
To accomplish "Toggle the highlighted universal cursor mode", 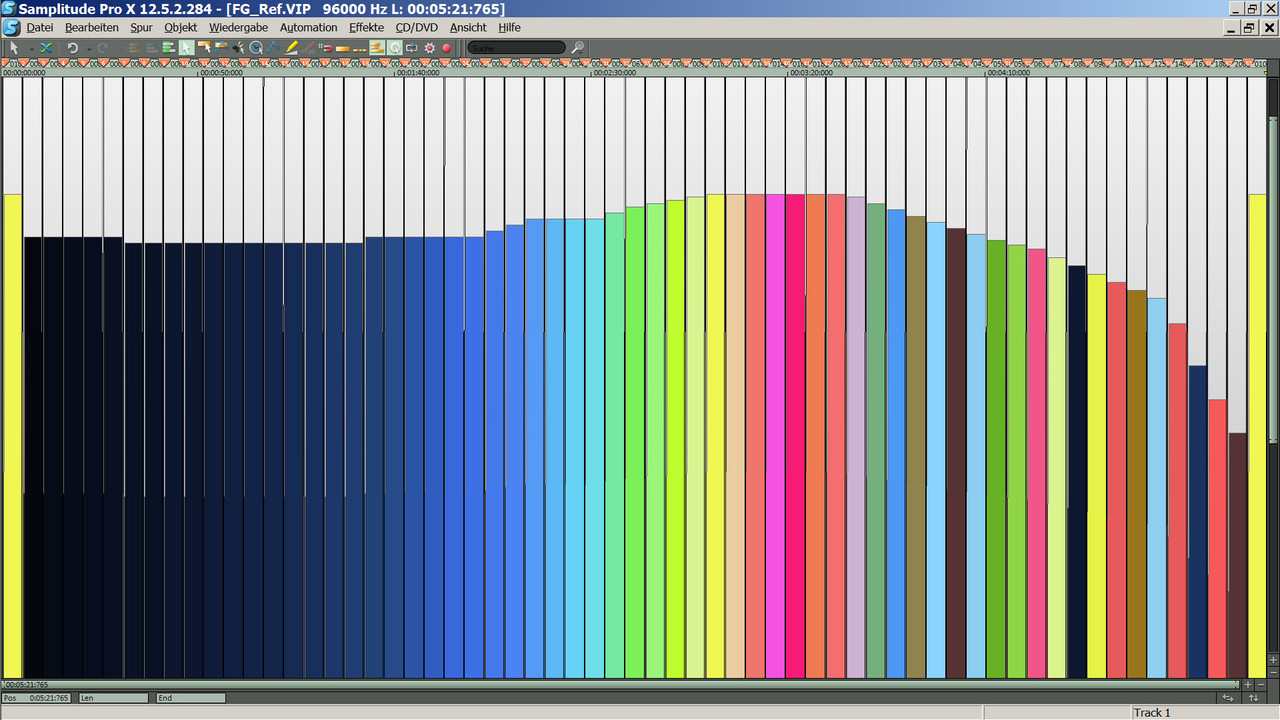I will (x=187, y=47).
